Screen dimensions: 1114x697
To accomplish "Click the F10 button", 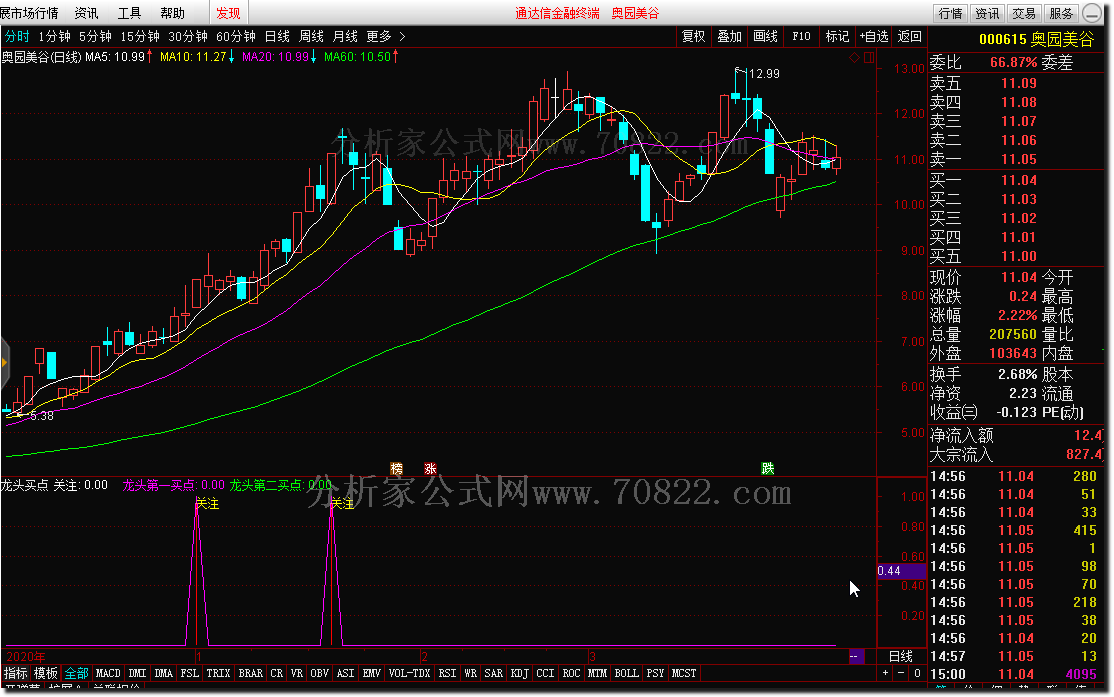I will coord(801,36).
